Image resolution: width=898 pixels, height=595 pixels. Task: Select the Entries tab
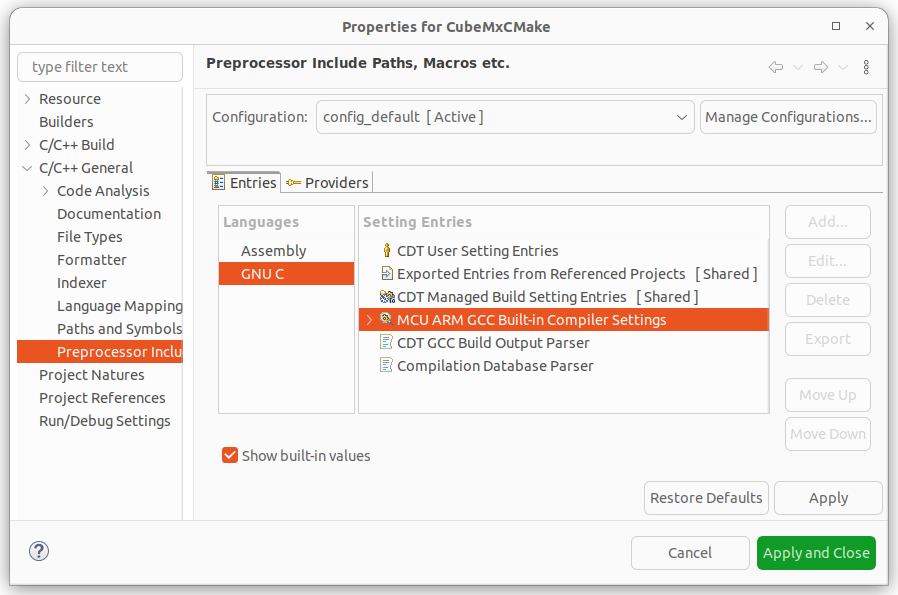244,183
